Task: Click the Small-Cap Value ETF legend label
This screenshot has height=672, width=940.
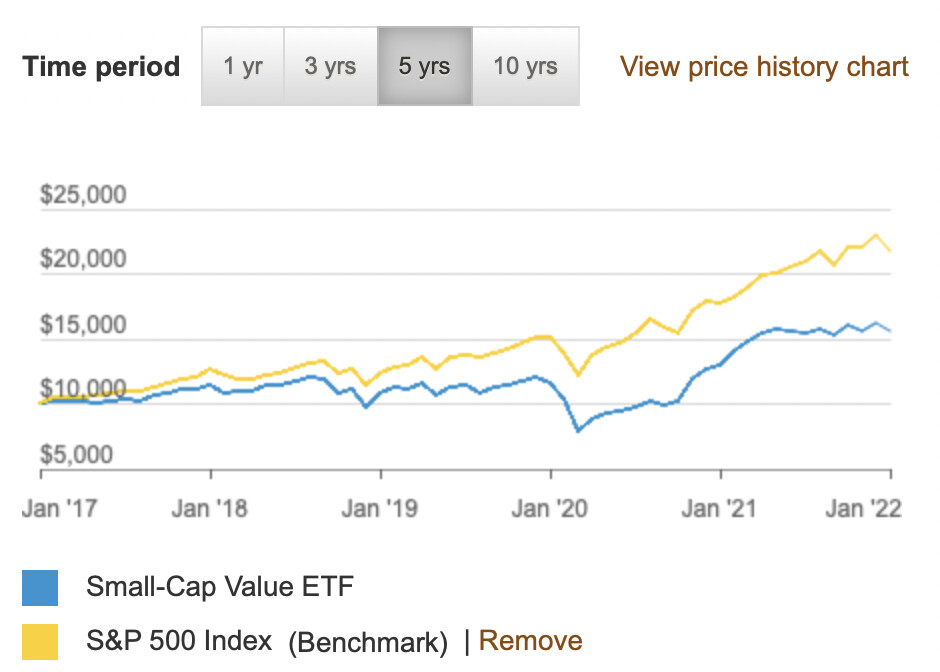Action: (220, 587)
